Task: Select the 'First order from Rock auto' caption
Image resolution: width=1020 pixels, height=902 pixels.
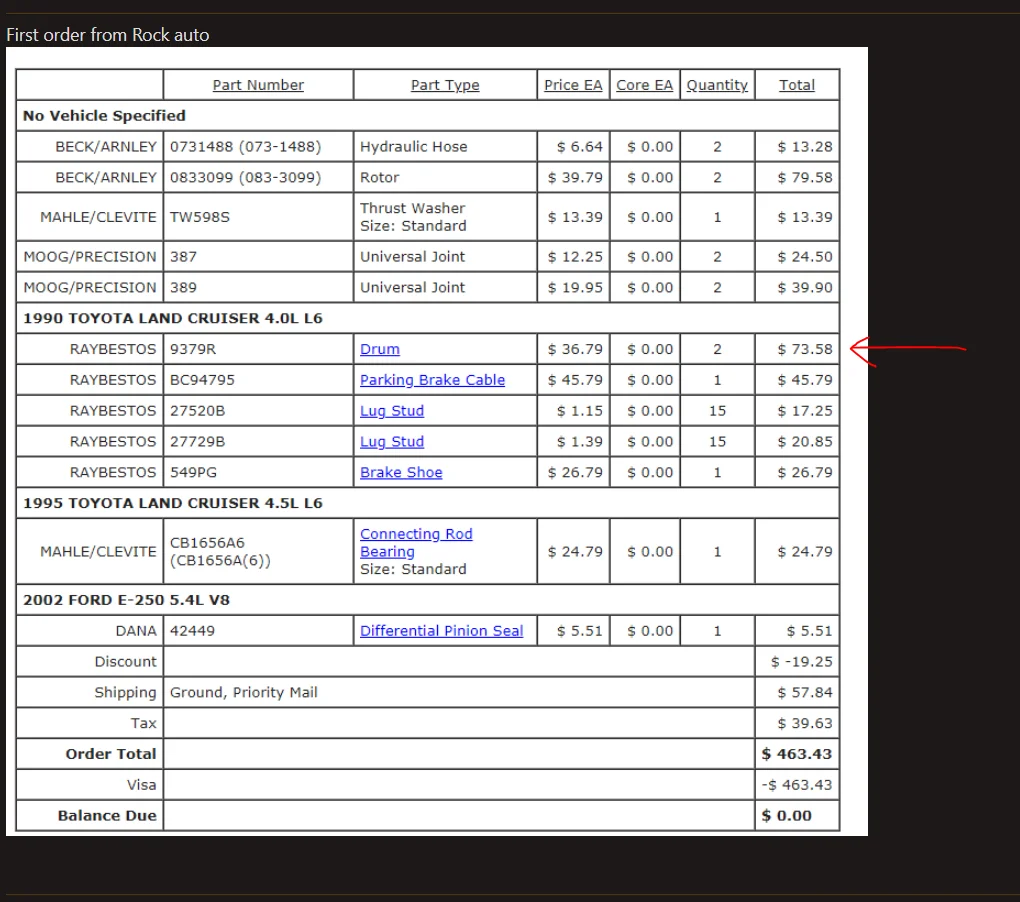Action: point(108,35)
